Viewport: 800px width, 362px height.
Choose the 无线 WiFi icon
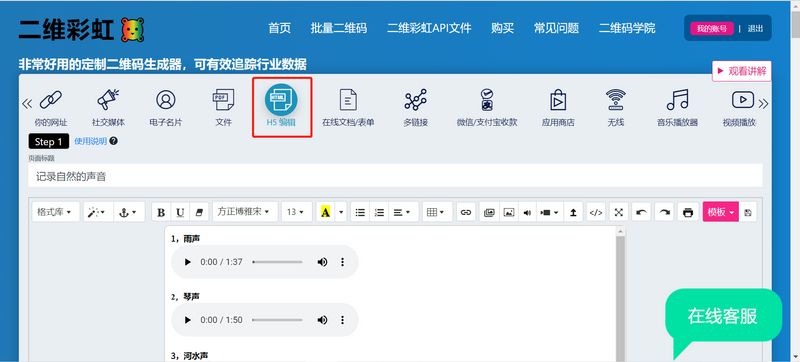click(x=616, y=100)
